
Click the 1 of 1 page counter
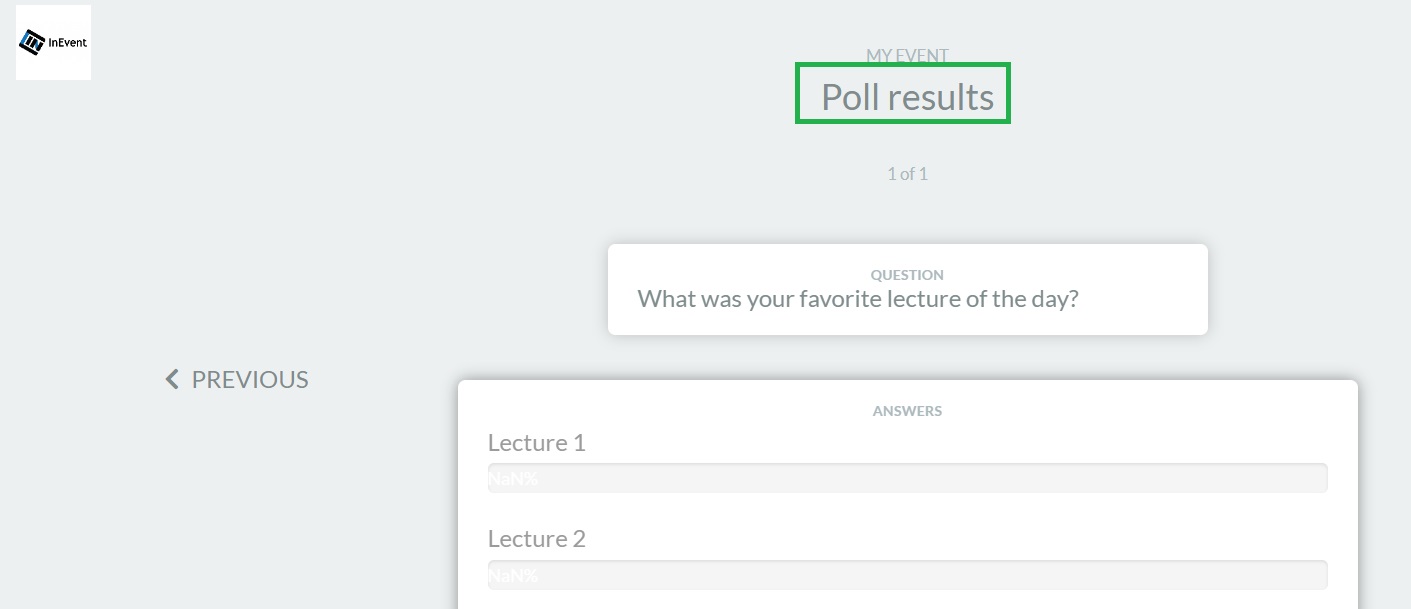pyautogui.click(x=907, y=174)
